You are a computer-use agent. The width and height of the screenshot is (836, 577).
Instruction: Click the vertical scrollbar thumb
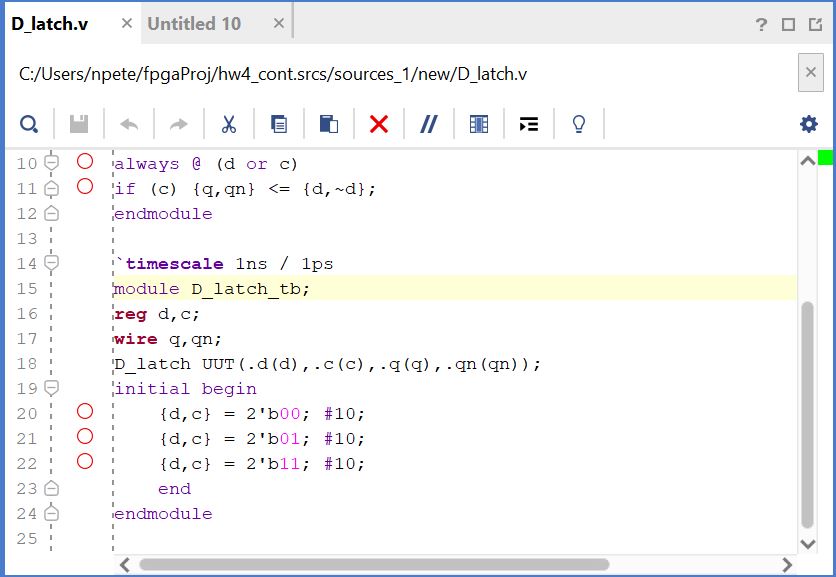(808, 415)
